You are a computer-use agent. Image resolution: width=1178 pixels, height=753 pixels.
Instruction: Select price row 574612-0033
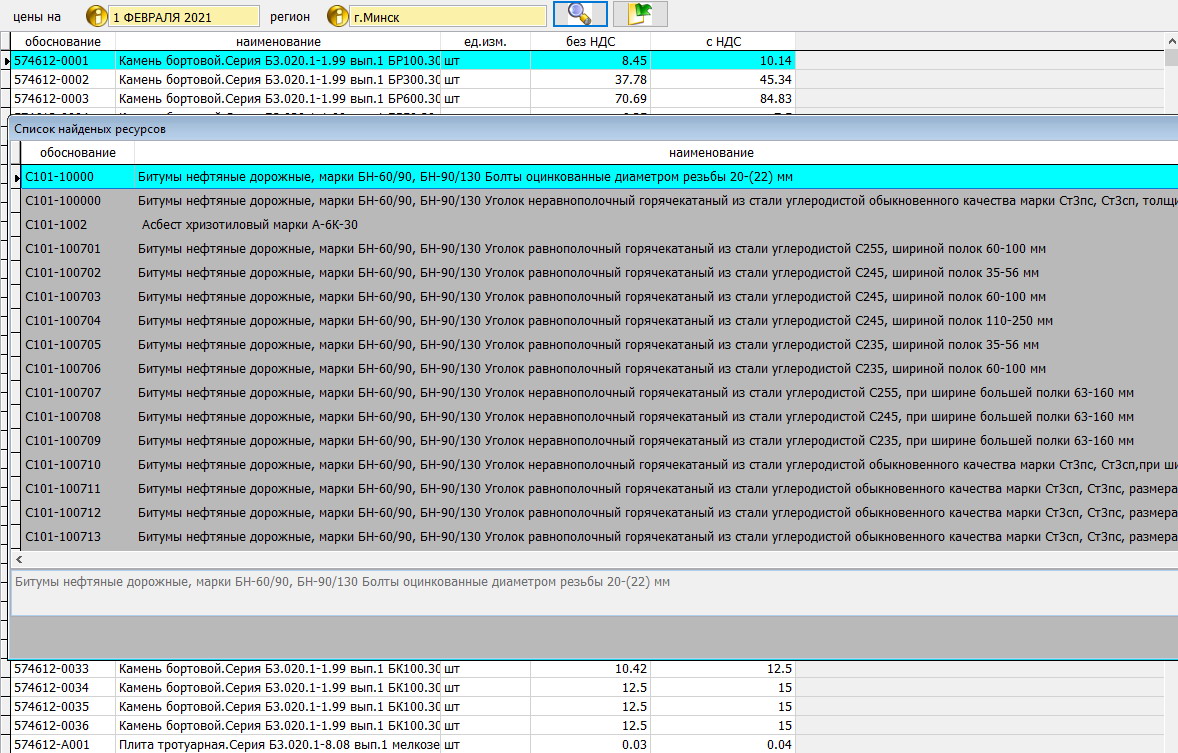click(x=403, y=669)
